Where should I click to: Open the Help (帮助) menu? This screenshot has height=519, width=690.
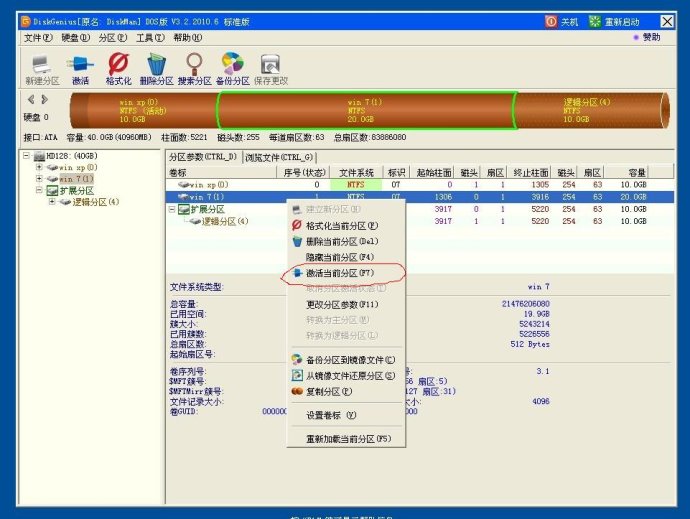188,38
